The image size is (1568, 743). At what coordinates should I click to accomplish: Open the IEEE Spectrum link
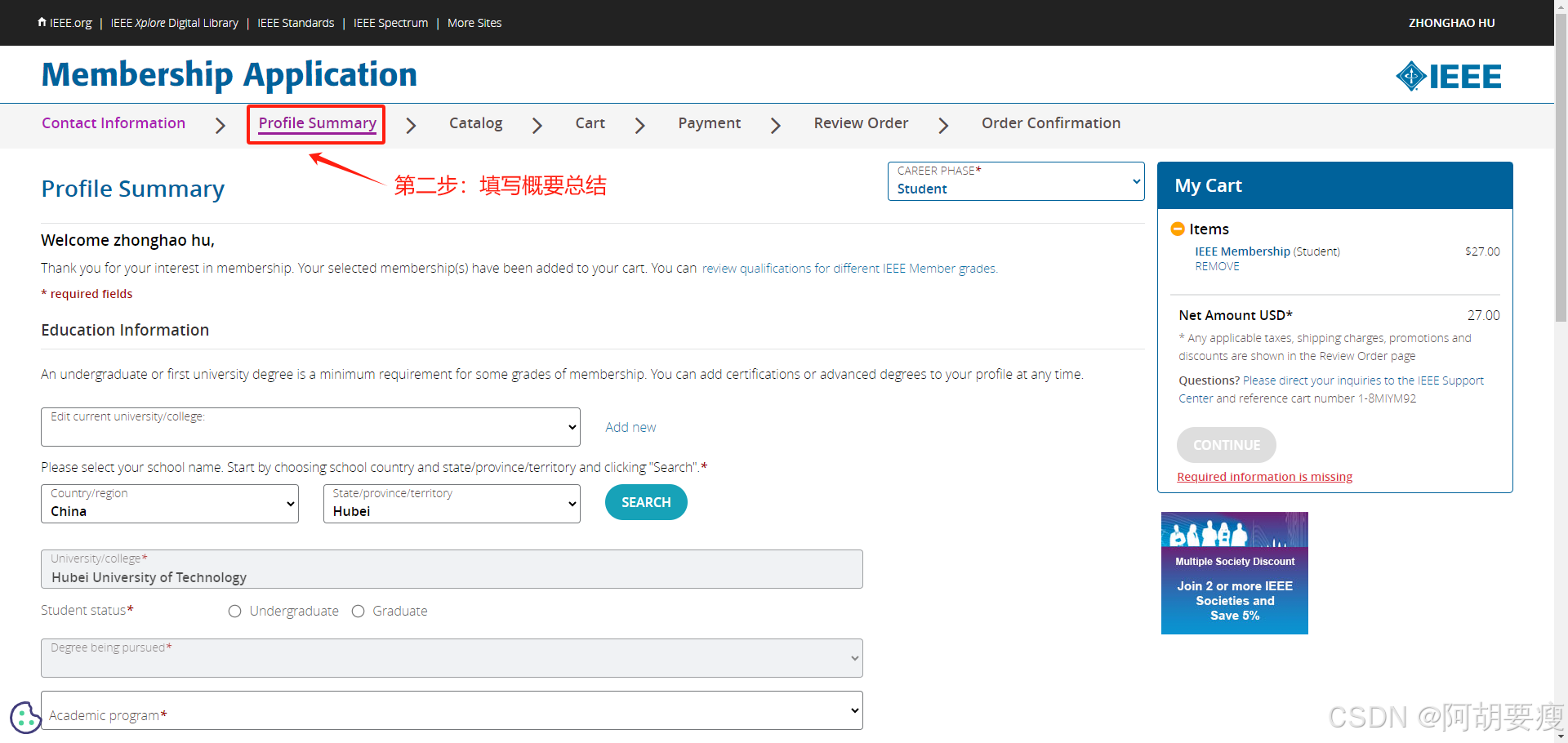pyautogui.click(x=390, y=23)
